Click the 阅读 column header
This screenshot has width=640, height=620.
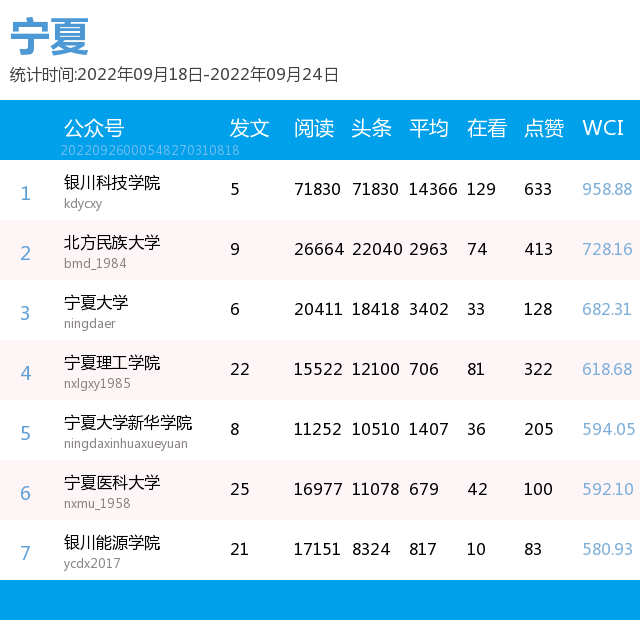tap(314, 128)
